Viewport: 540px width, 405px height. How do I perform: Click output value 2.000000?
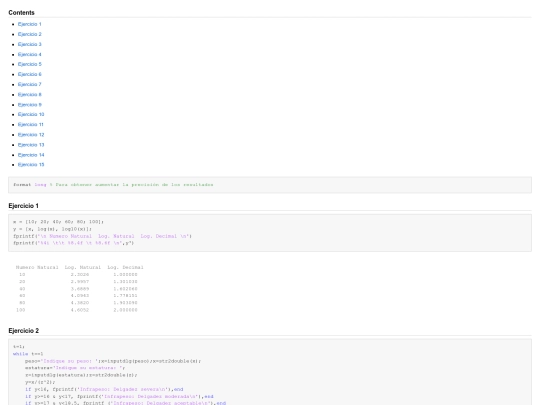click(125, 310)
